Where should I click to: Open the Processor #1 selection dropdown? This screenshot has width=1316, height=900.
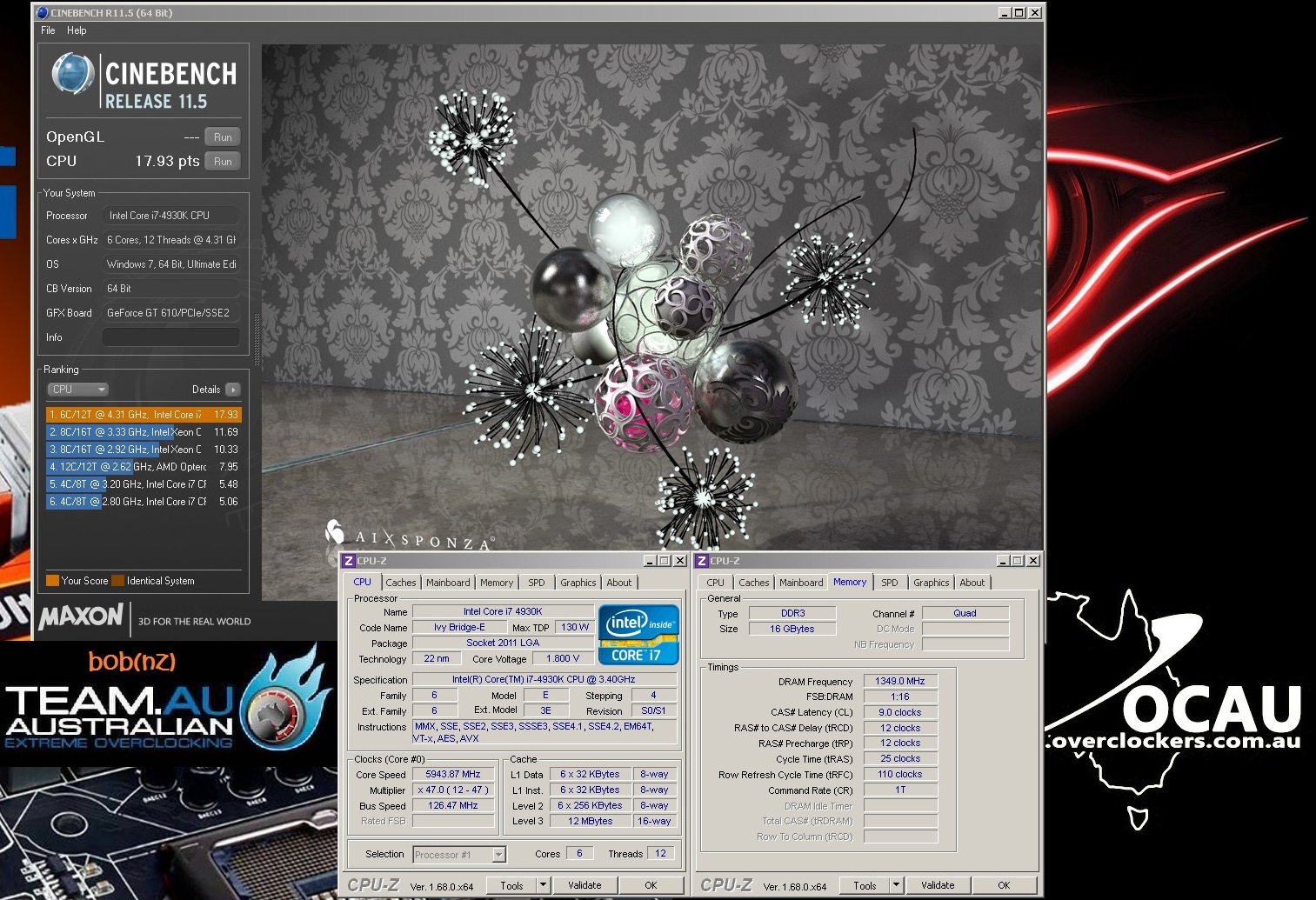point(458,855)
